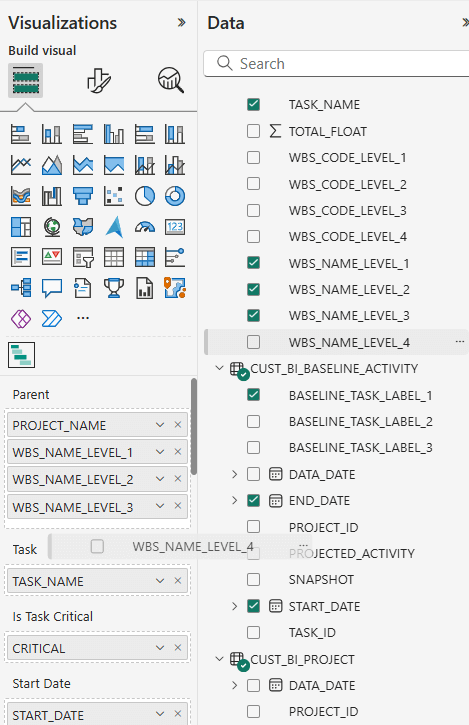Remove WBS_NAME_LEVEL_3 from Parent well
Image resolution: width=469 pixels, height=725 pixels.
pyautogui.click(x=178, y=506)
